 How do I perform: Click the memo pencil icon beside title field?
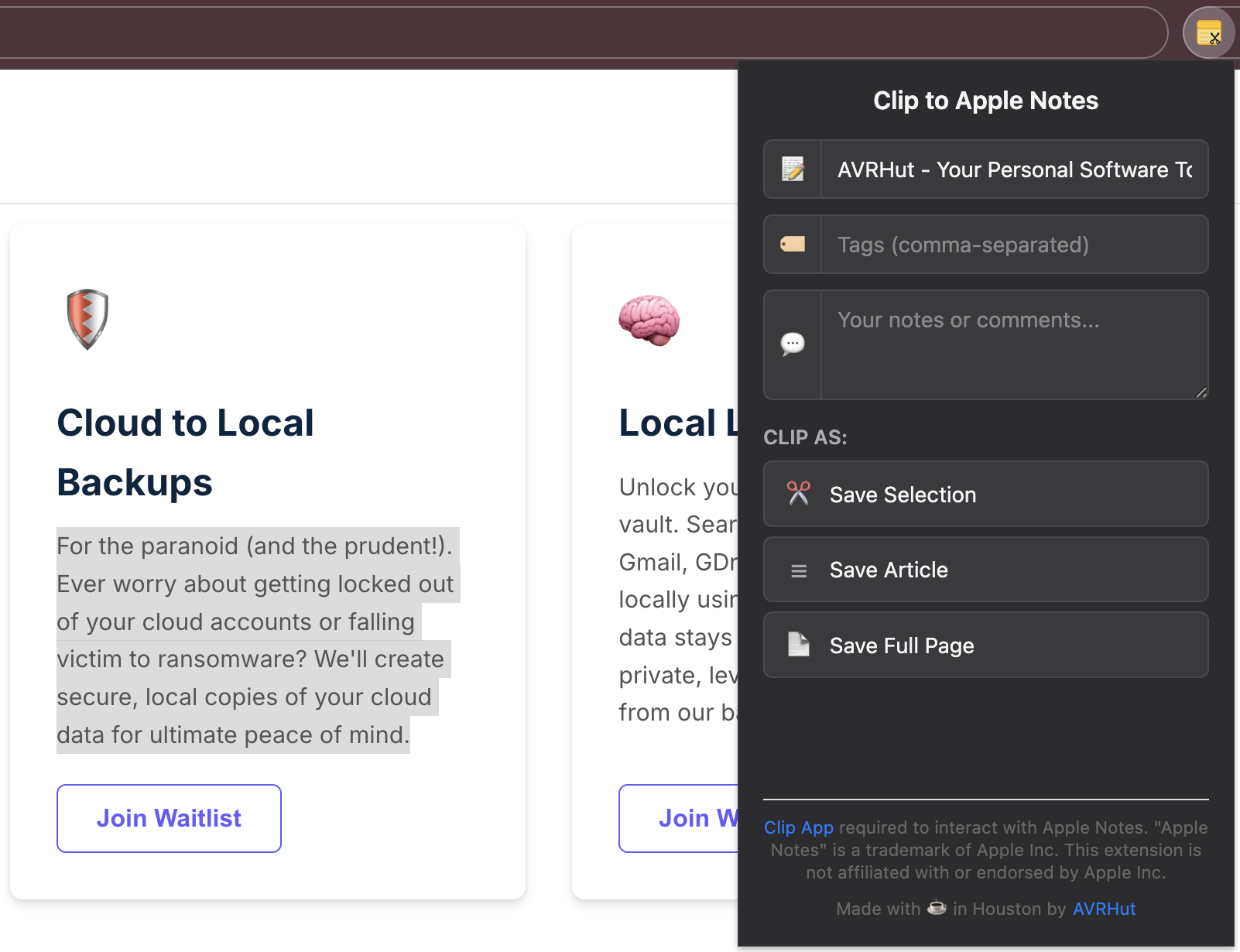(793, 169)
